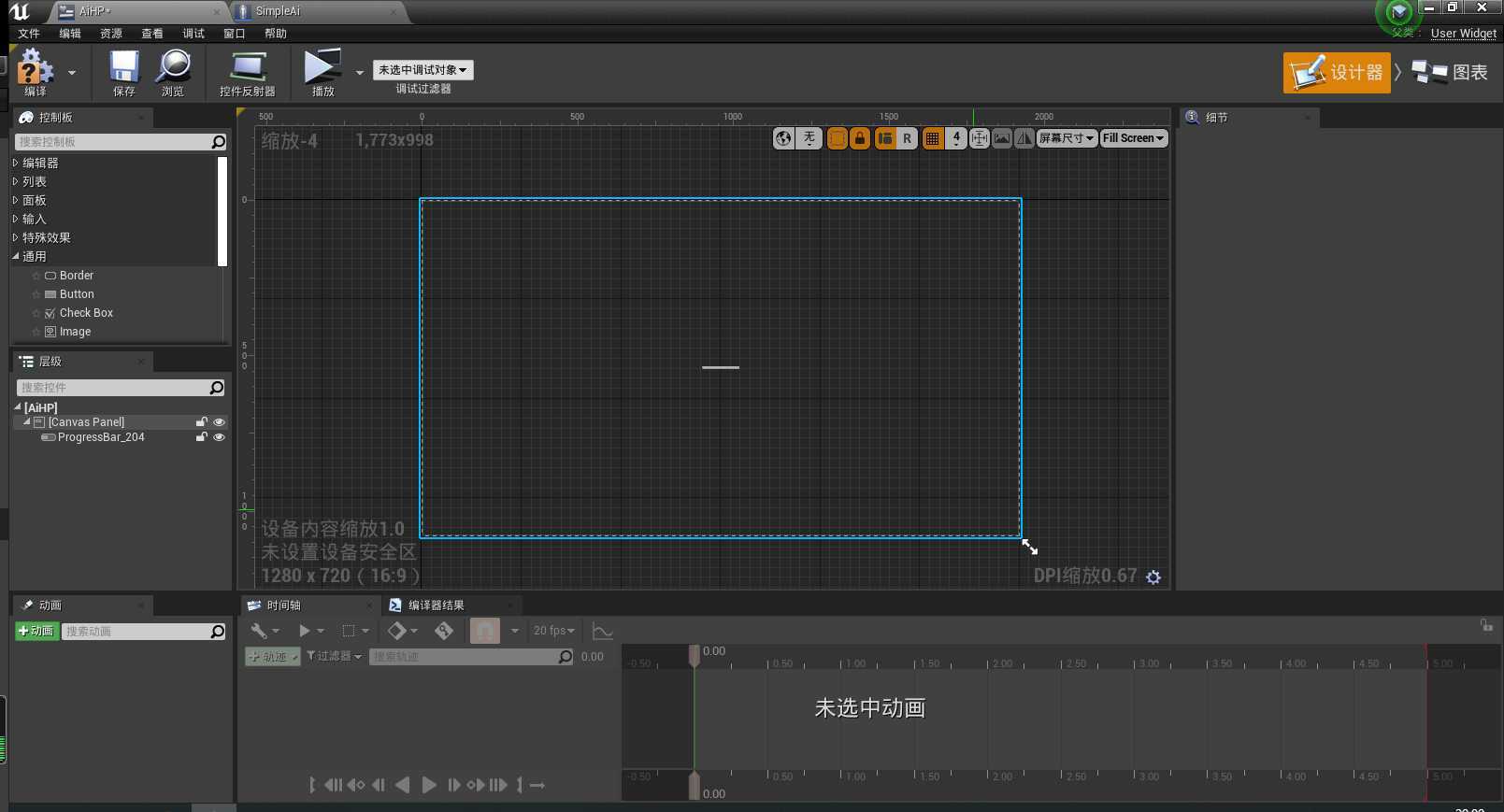Screen dimensions: 1504x812
Task: Lock the Canvas Panel in hierarchy
Action: tap(201, 422)
